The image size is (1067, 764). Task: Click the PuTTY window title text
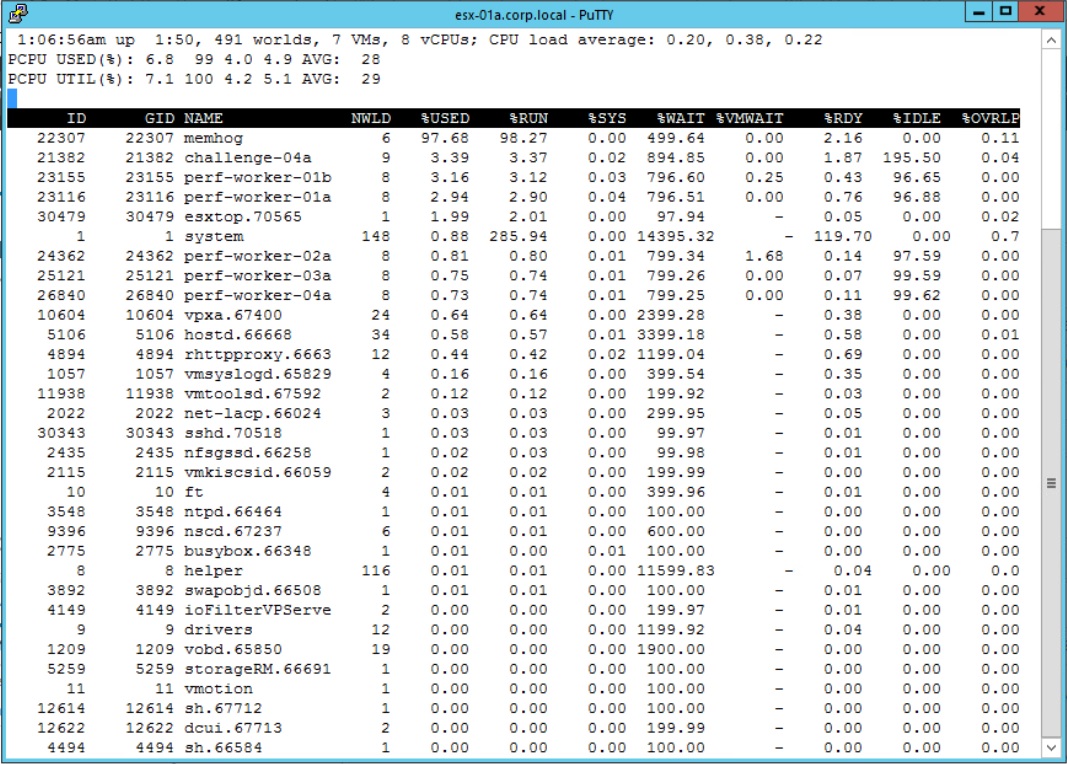[534, 14]
